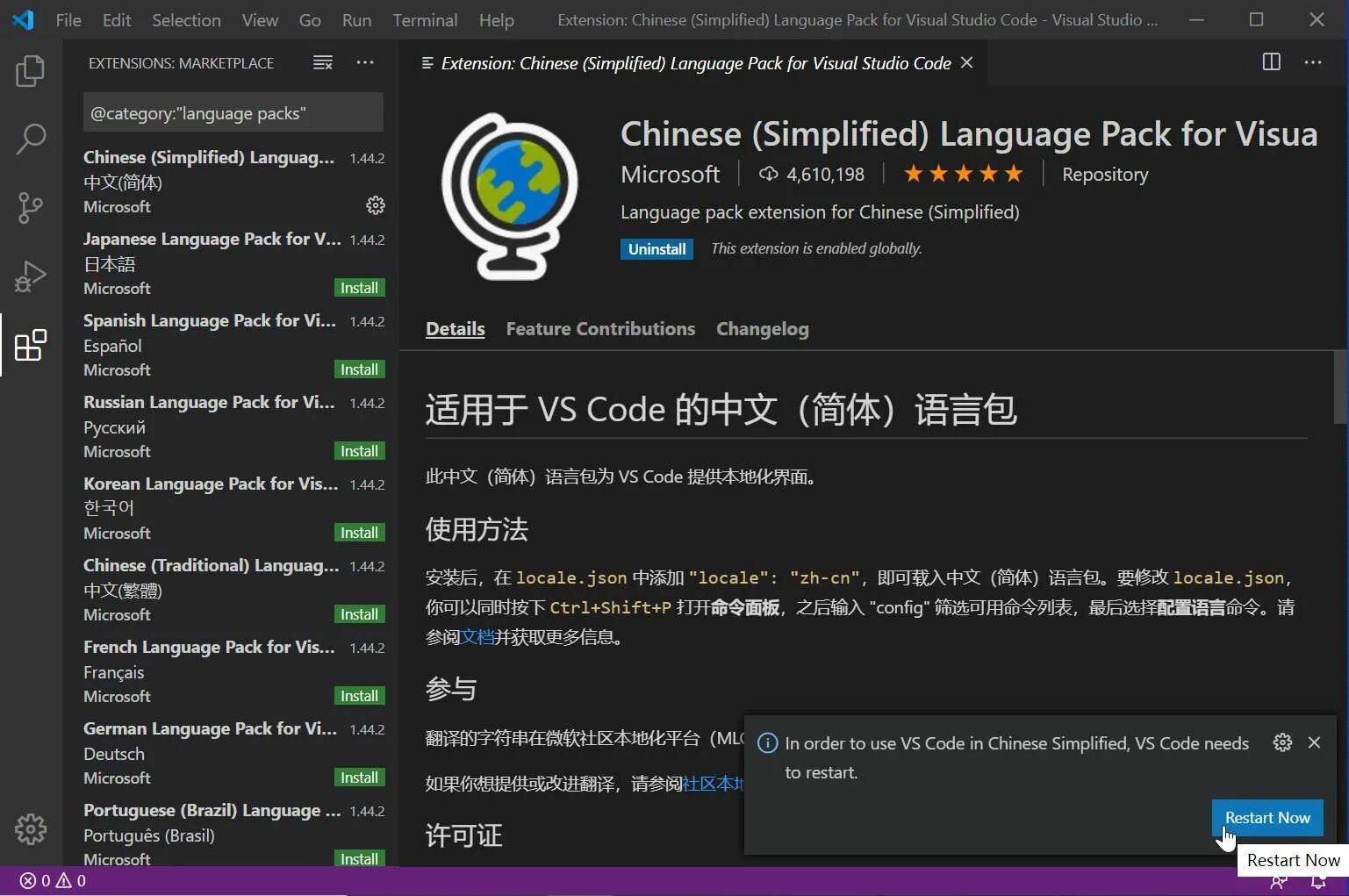
Task: Open the Terminal menu
Action: (x=425, y=19)
